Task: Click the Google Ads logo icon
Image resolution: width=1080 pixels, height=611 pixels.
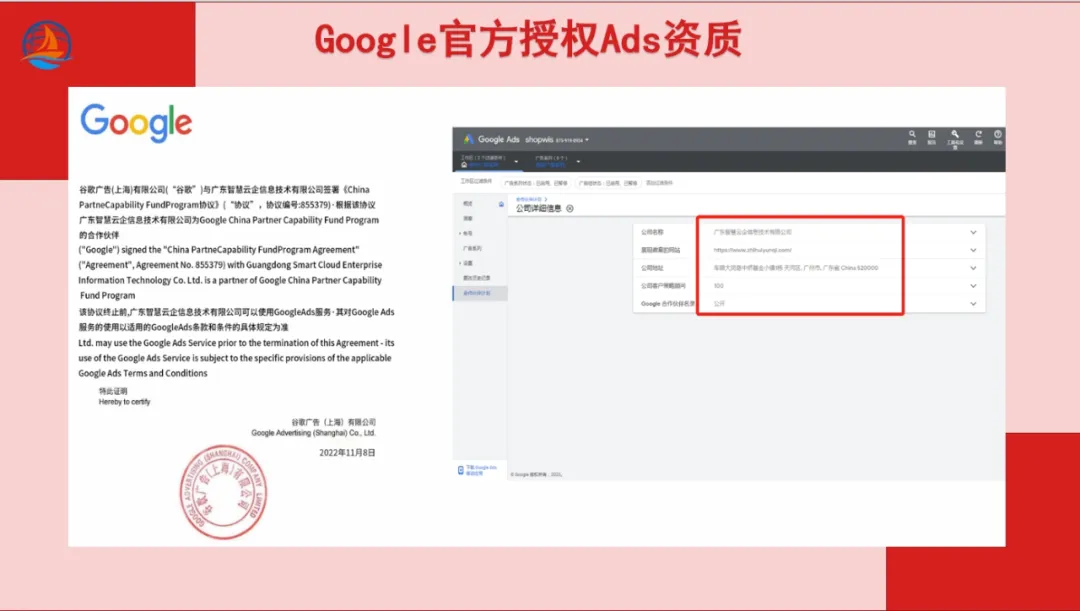Action: coord(468,139)
